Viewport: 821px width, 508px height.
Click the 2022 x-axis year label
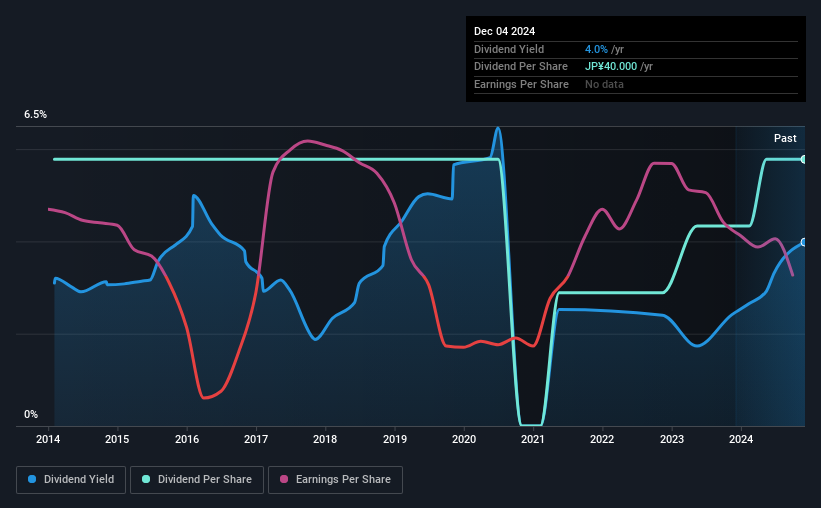pyautogui.click(x=602, y=439)
